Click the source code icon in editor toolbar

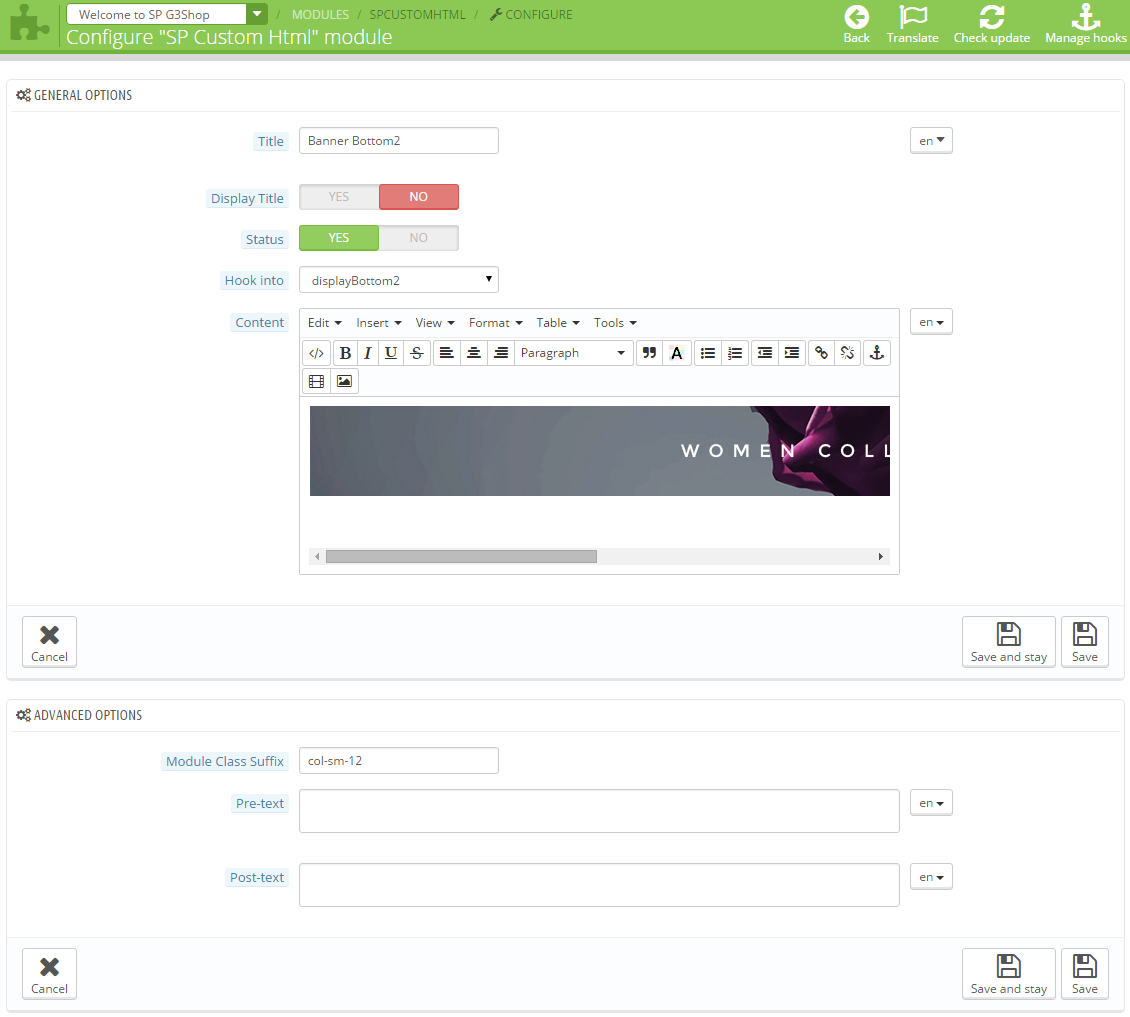pyautogui.click(x=316, y=353)
